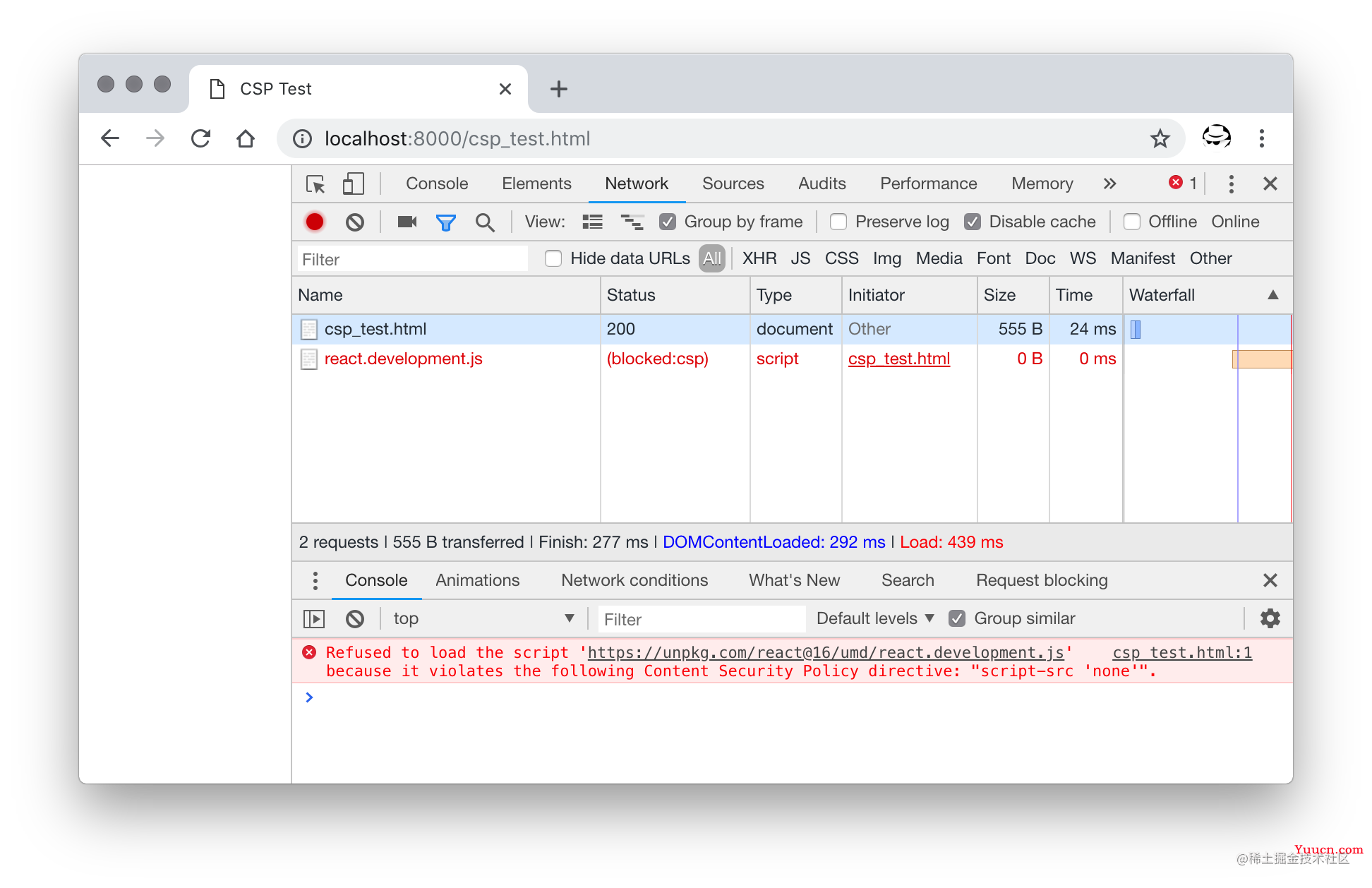Switch to the Elements tab
The image size is (1372, 888).
pos(536,184)
